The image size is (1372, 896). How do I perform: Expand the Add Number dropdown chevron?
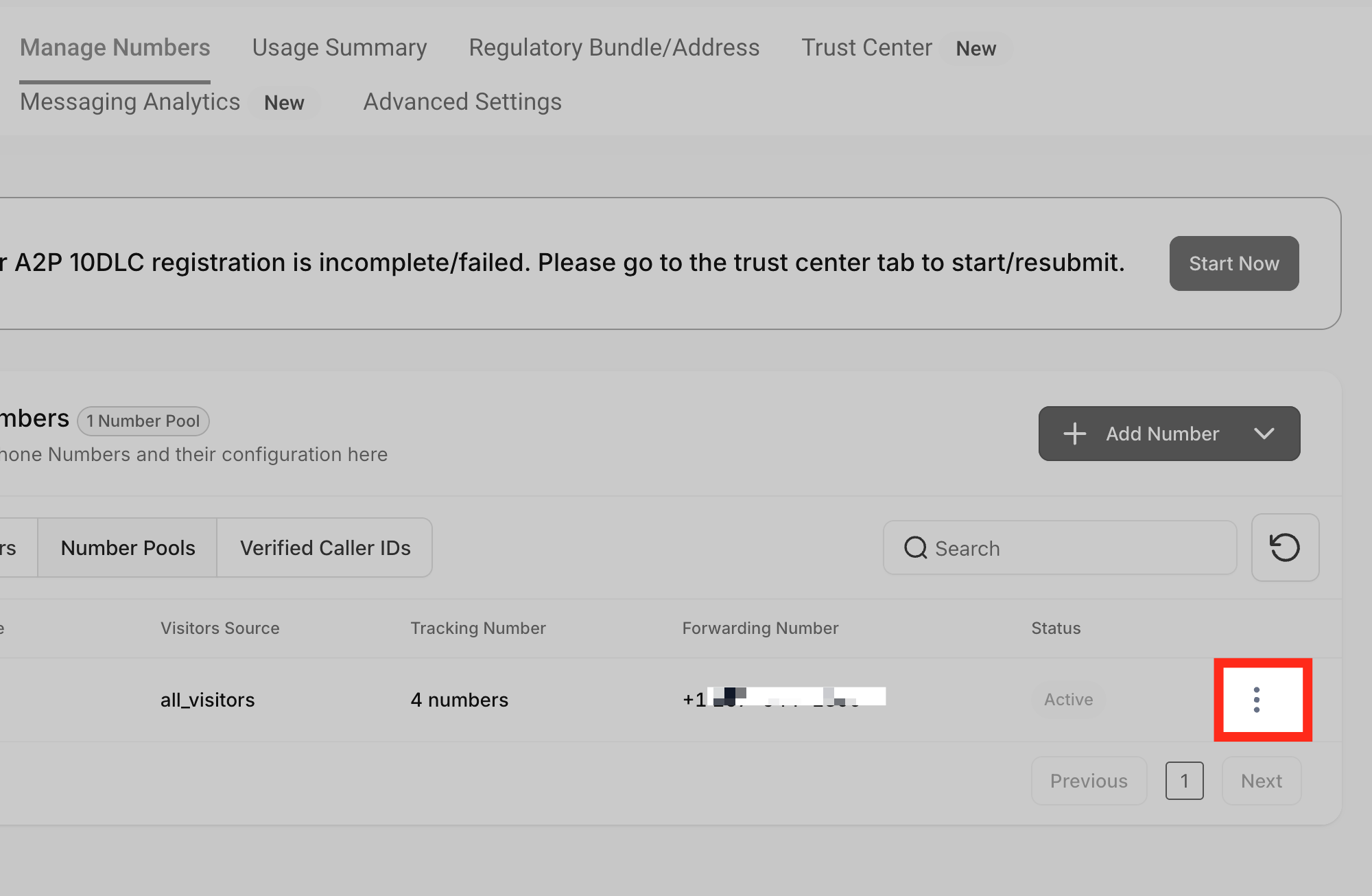coord(1264,434)
